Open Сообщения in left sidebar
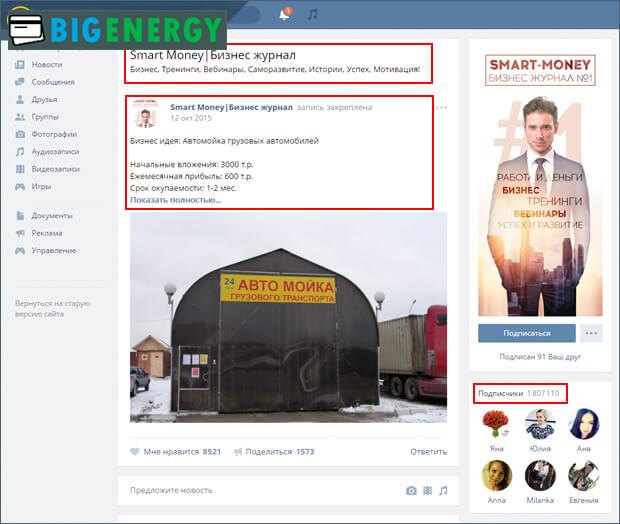 tap(52, 82)
